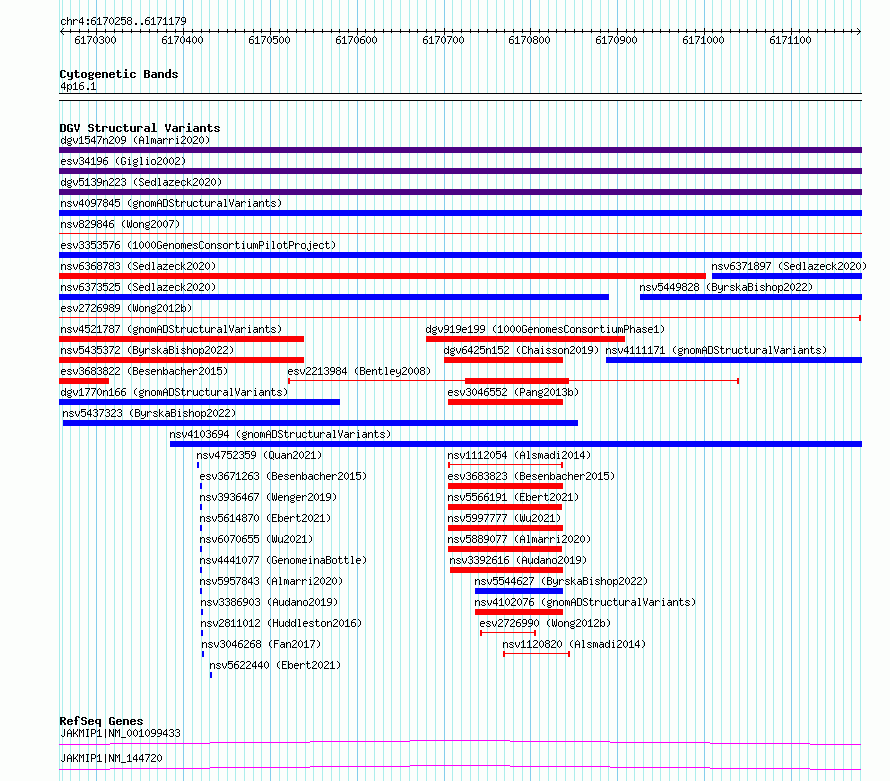The width and height of the screenshot is (890, 781).
Task: Click nsv5622440 (Ebert2021) label
Action: point(275,665)
